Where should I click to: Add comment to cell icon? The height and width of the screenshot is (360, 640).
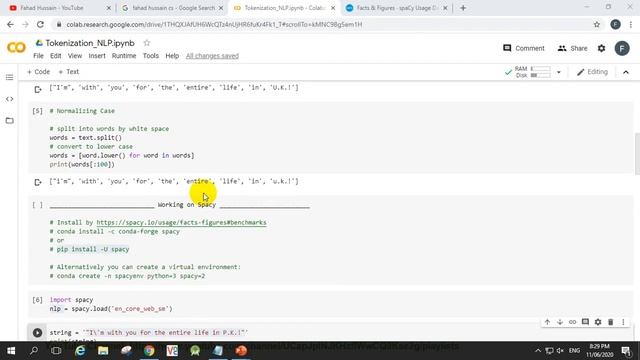click(585, 322)
